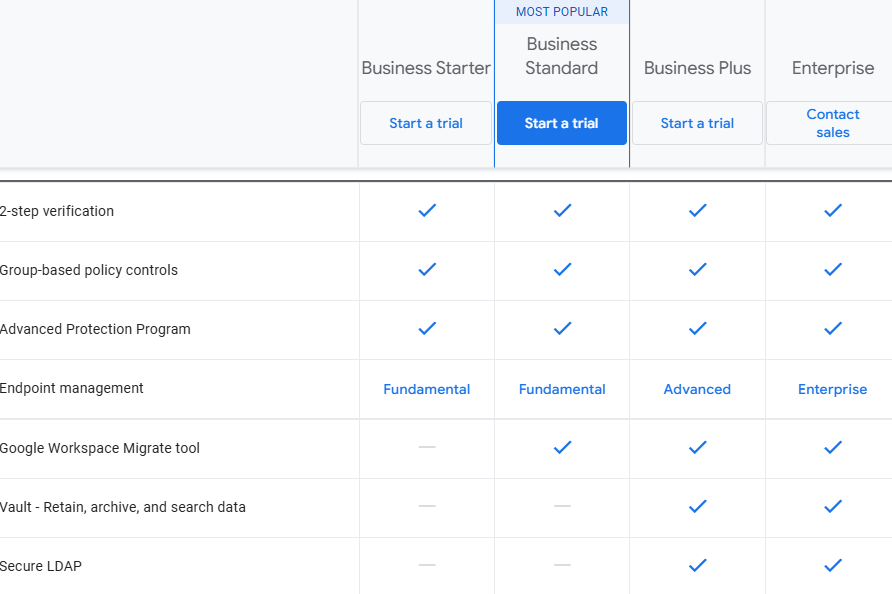This screenshot has height=594, width=892.
Task: Click Vault dash under Business Standard
Action: [x=562, y=506]
